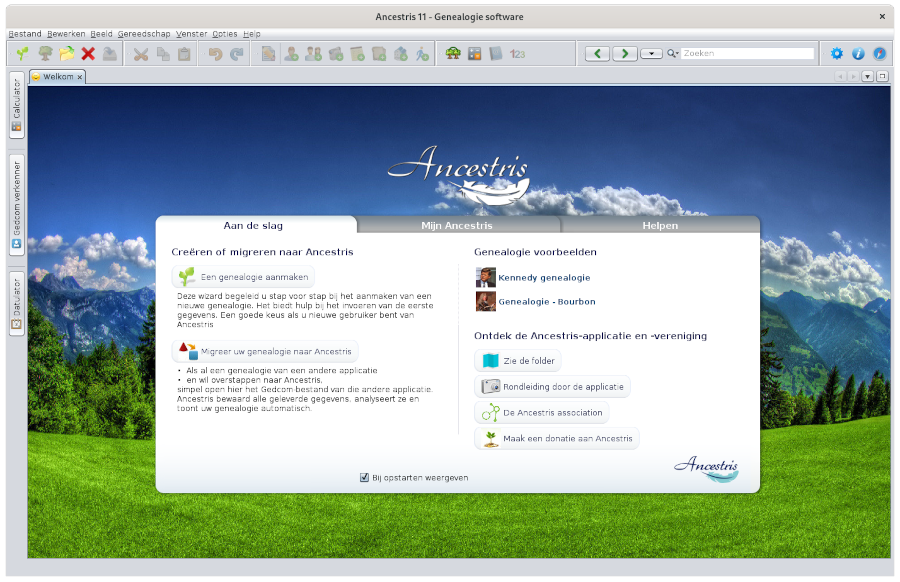Viewport: 900px width, 582px height.
Task: Toggle Bij opstarten weergeven checkbox
Action: point(364,478)
